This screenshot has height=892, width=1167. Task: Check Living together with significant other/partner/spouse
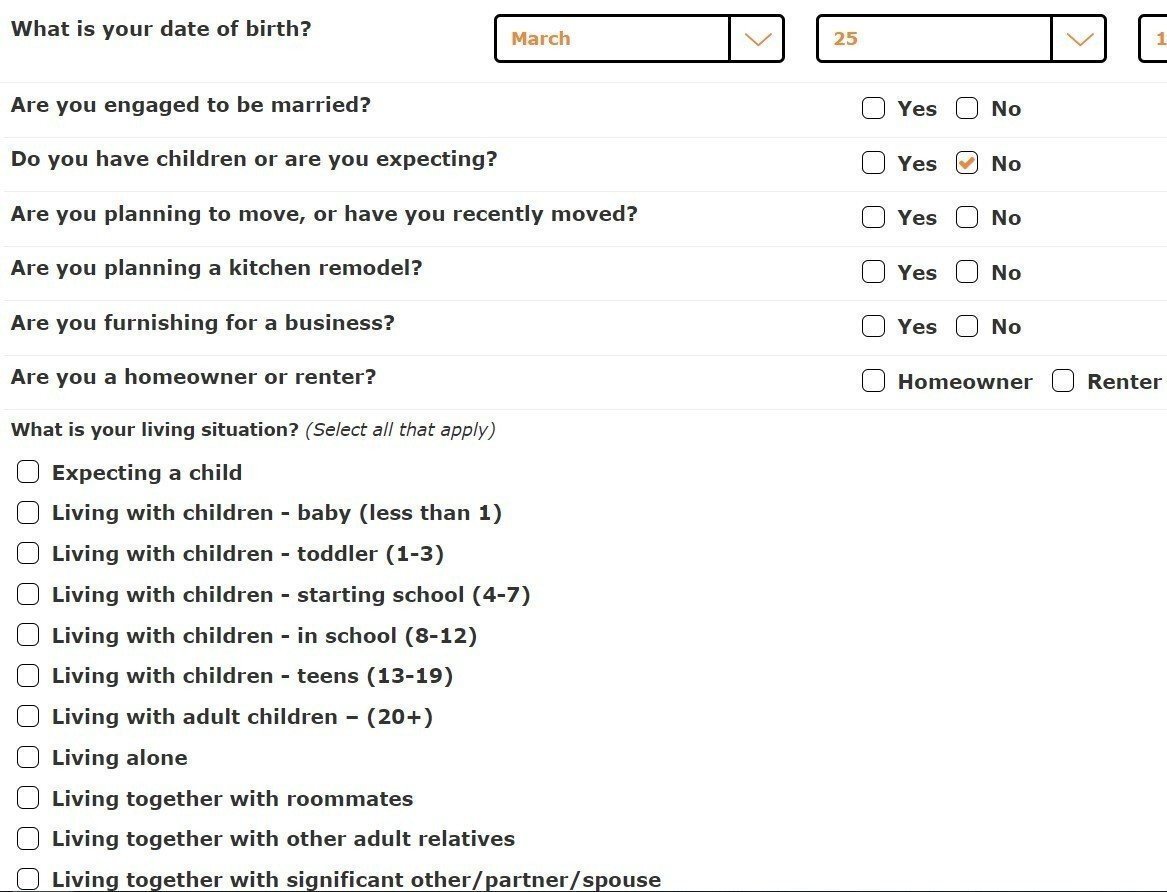(x=27, y=879)
